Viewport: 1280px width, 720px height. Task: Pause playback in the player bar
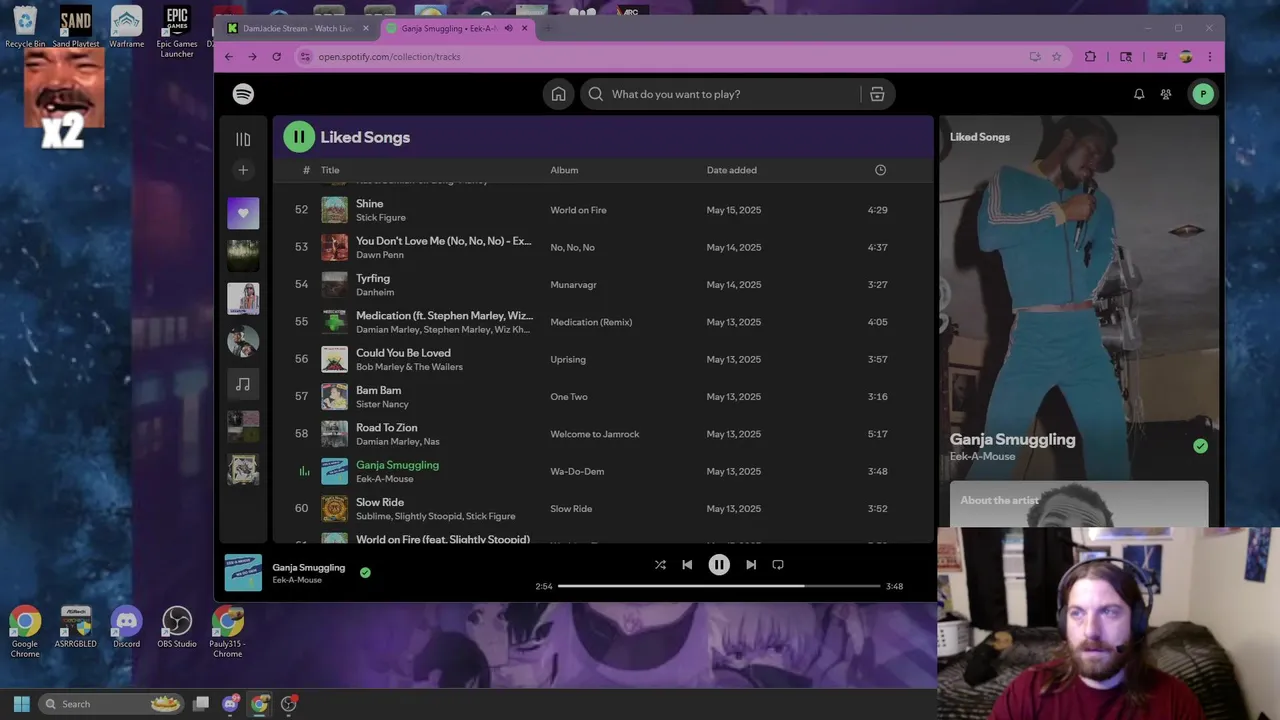point(719,565)
